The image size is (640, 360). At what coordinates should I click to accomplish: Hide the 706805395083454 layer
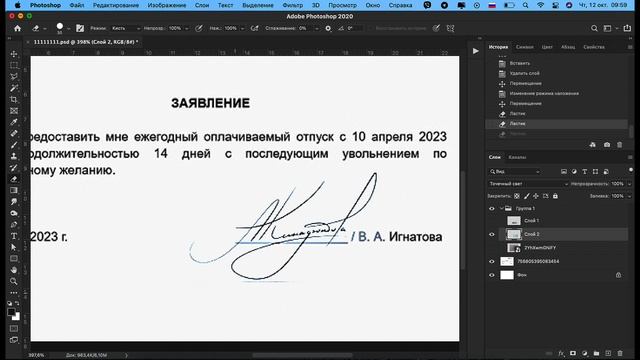pos(492,262)
